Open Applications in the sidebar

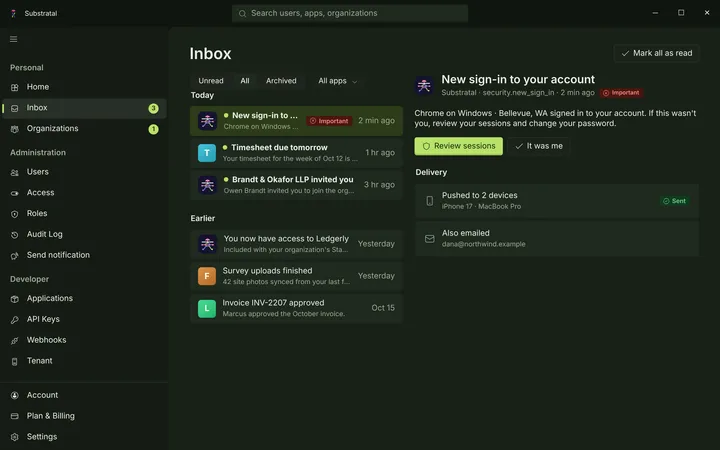[x=84, y=299]
